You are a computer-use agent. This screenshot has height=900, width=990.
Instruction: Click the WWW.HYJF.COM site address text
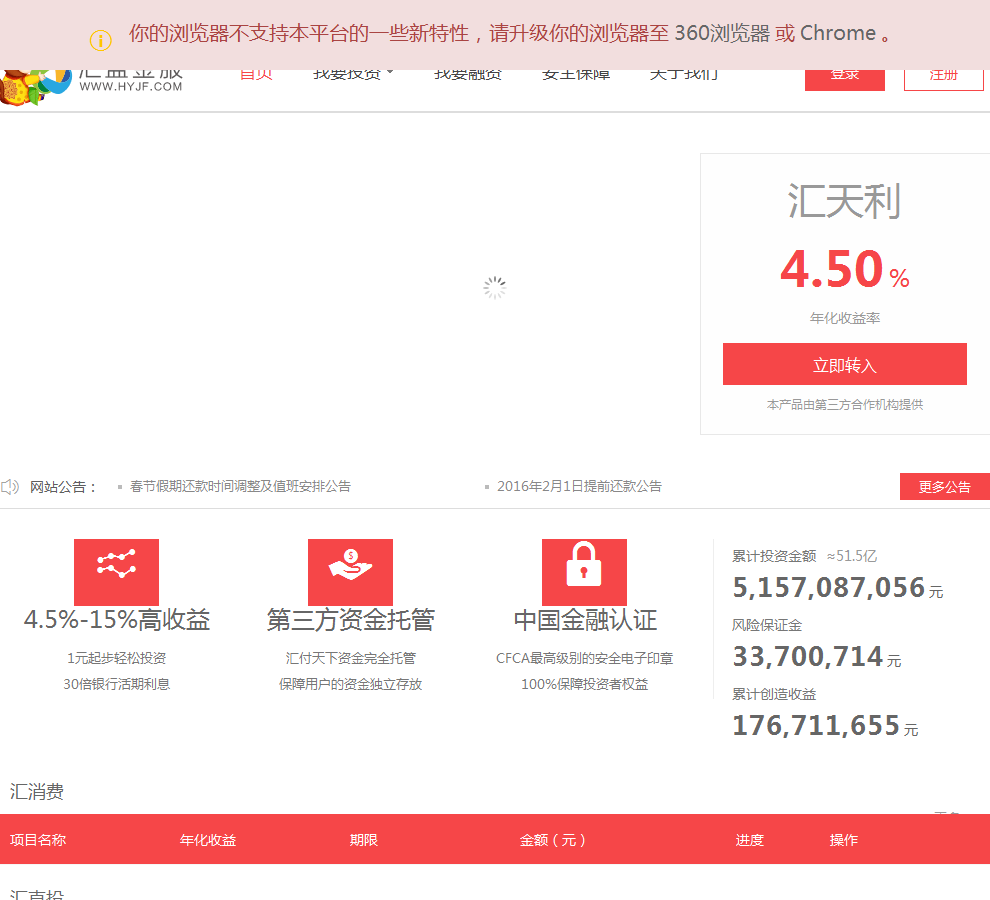click(x=131, y=87)
